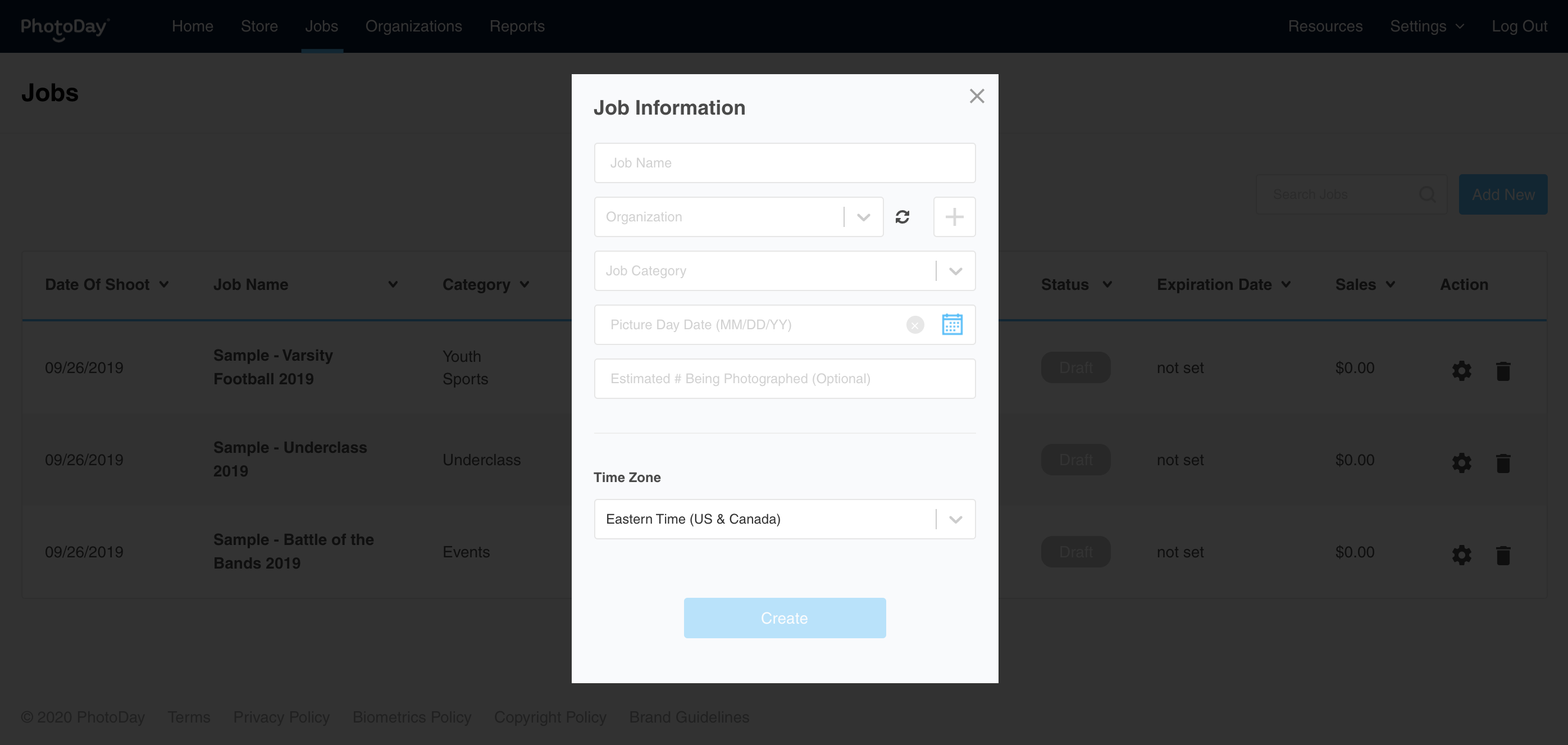This screenshot has height=745, width=1568.
Task: Open Sample - Varsity Football 2019 job
Action: point(273,367)
